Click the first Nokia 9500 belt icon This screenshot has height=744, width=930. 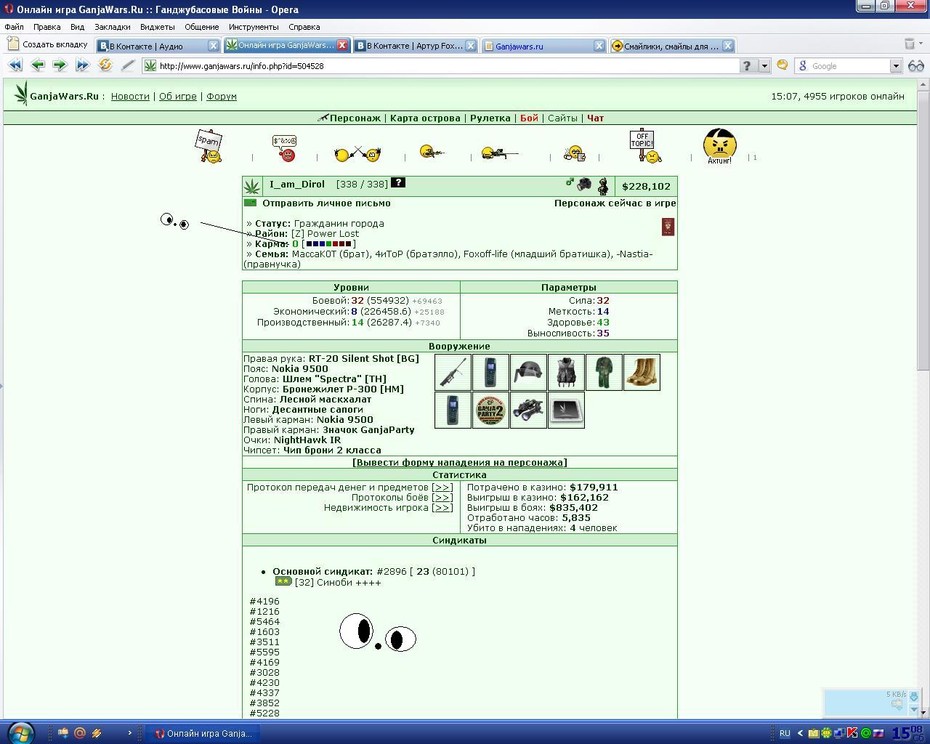491,373
